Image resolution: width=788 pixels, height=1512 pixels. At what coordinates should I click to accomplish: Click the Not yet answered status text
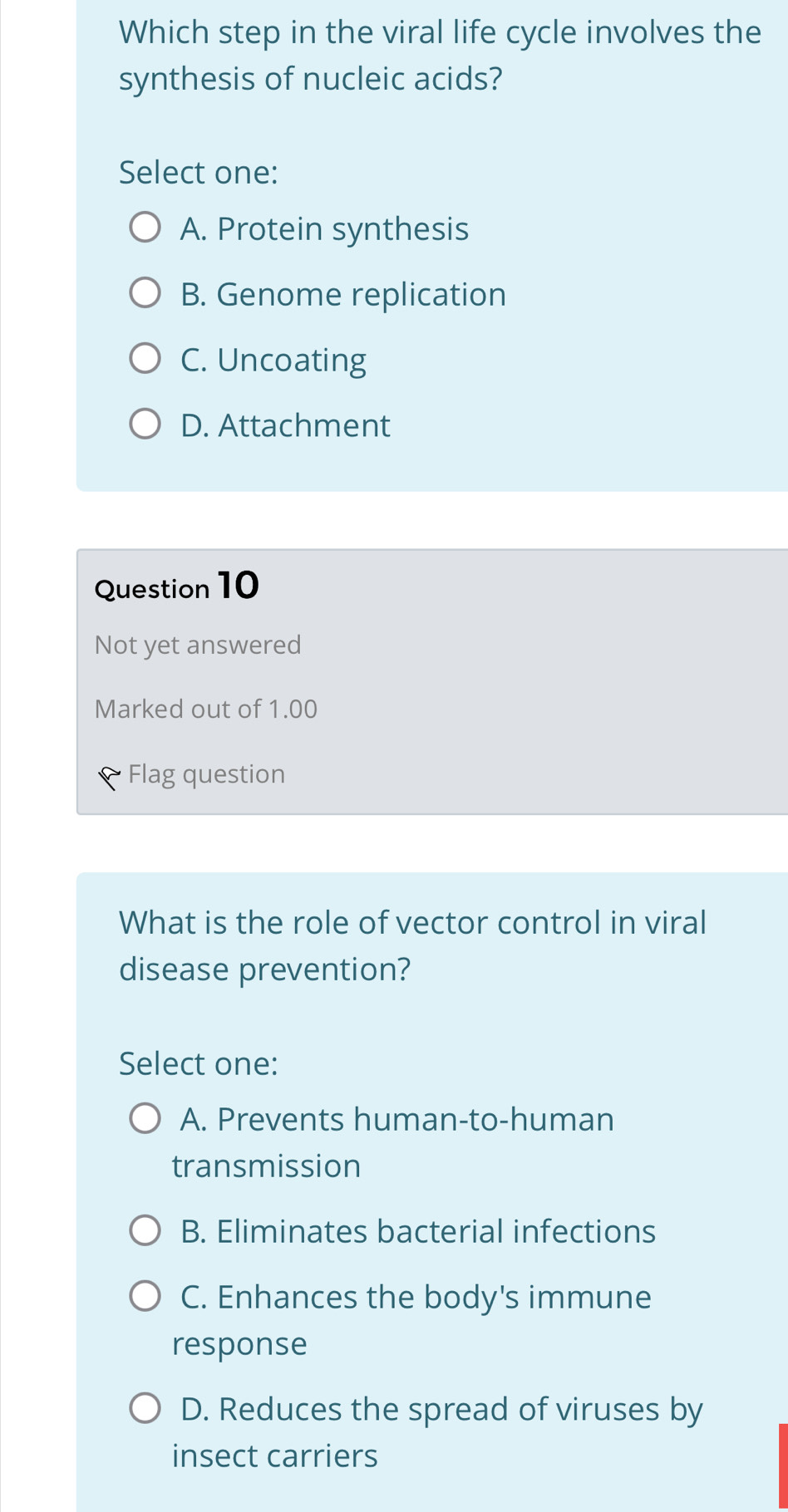click(x=198, y=645)
